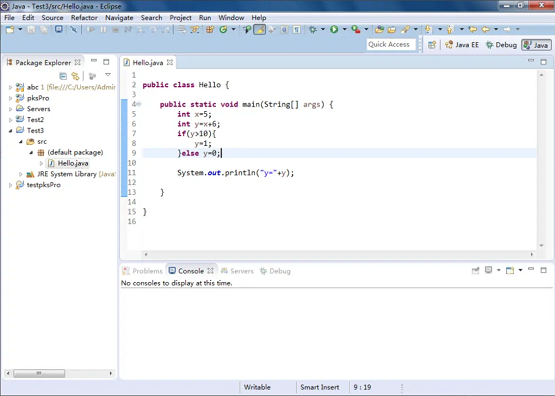Open the Refactor menu
The image size is (555, 396).
coord(84,18)
